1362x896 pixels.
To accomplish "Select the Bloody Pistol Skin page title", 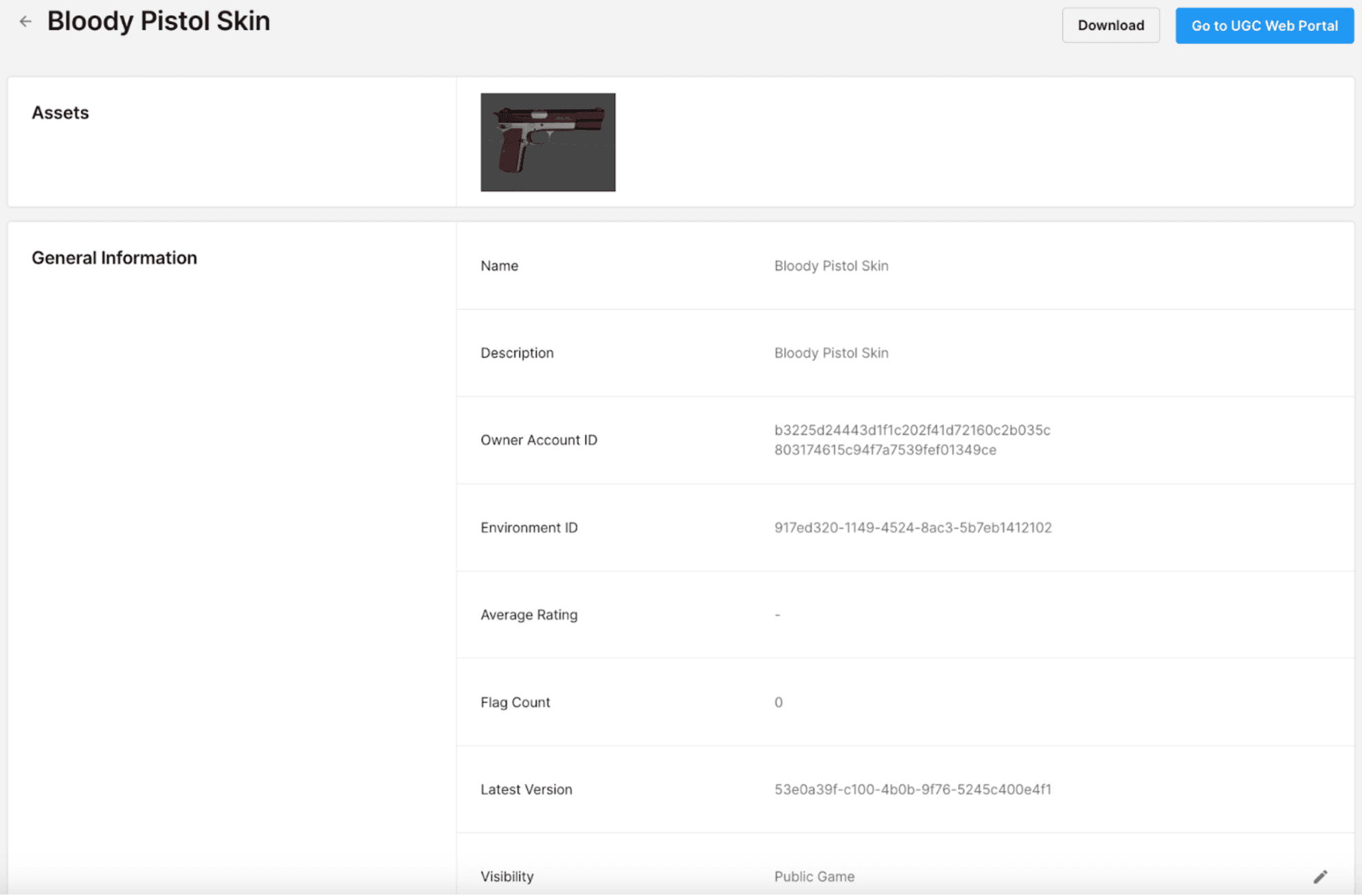I will pos(159,21).
